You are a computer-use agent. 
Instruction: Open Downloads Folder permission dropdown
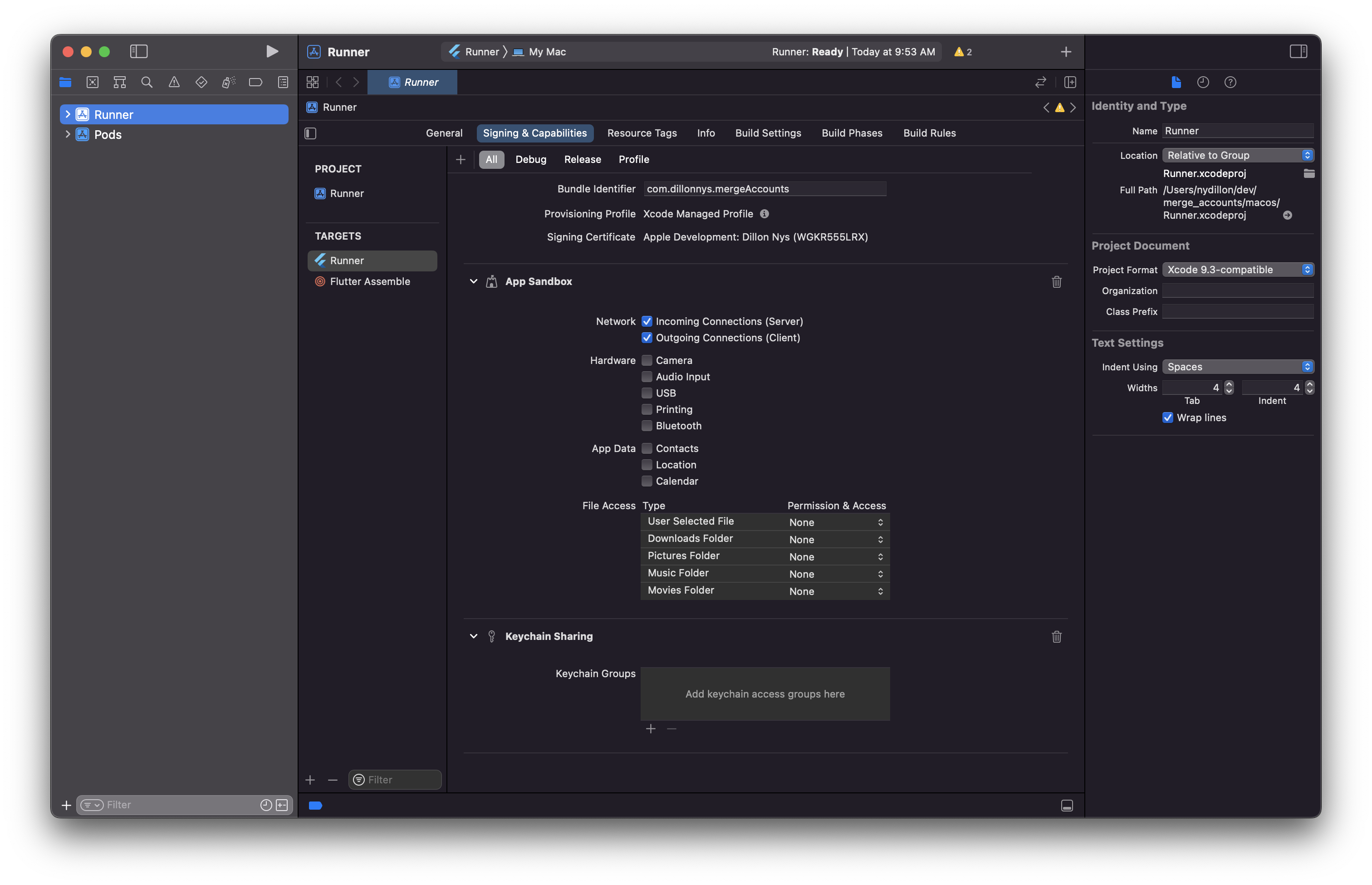pyautogui.click(x=836, y=540)
